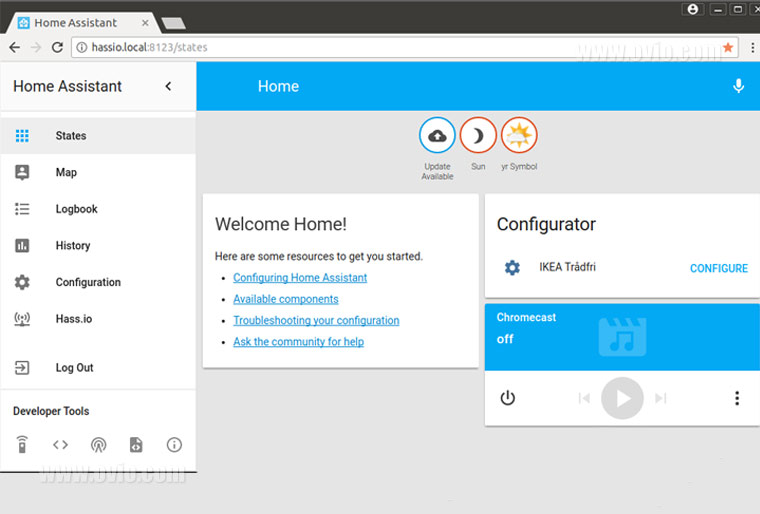The width and height of the screenshot is (760, 514).
Task: Open the Update Available badge
Action: (437, 135)
